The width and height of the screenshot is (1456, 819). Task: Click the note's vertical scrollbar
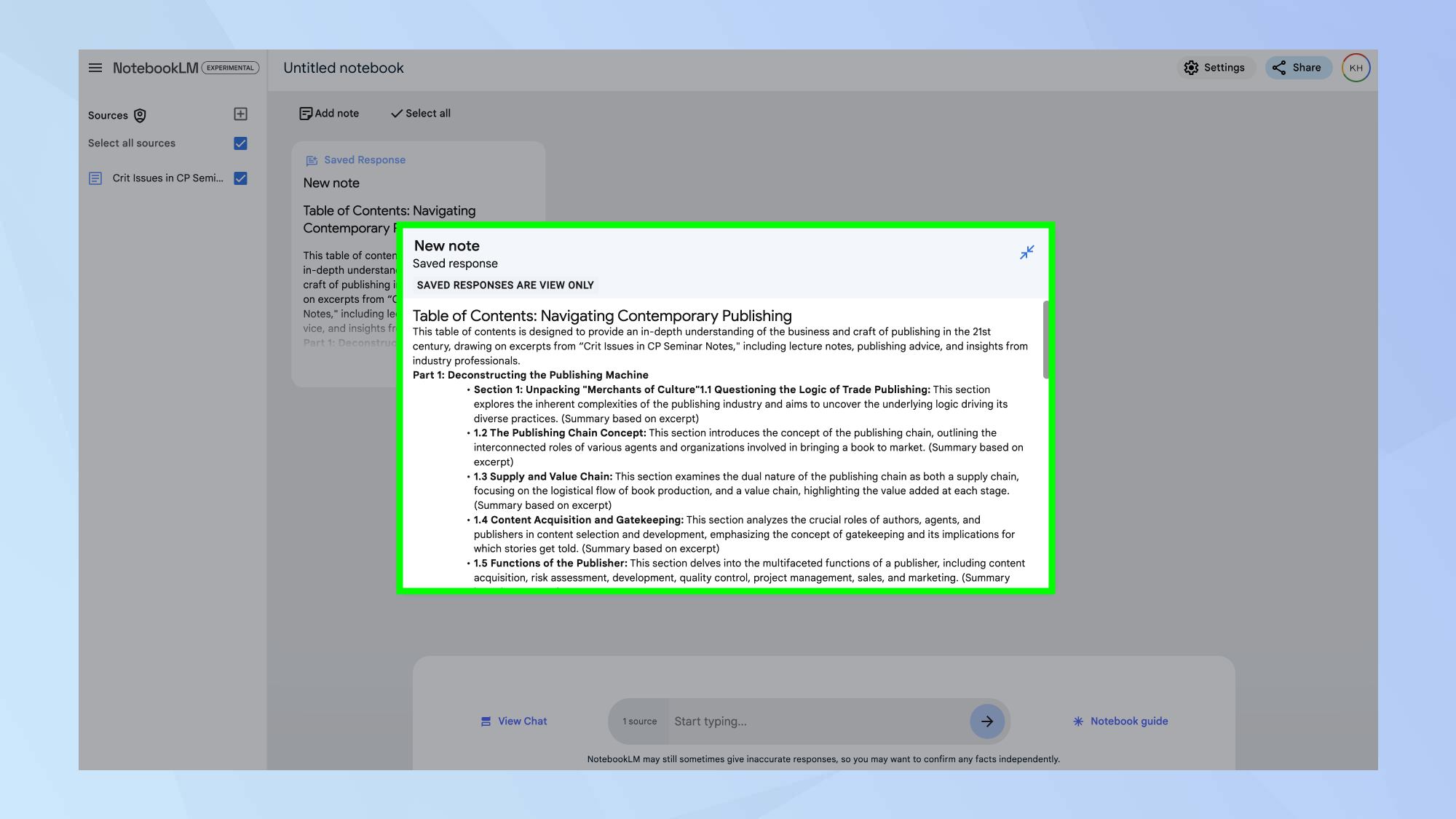1045,340
